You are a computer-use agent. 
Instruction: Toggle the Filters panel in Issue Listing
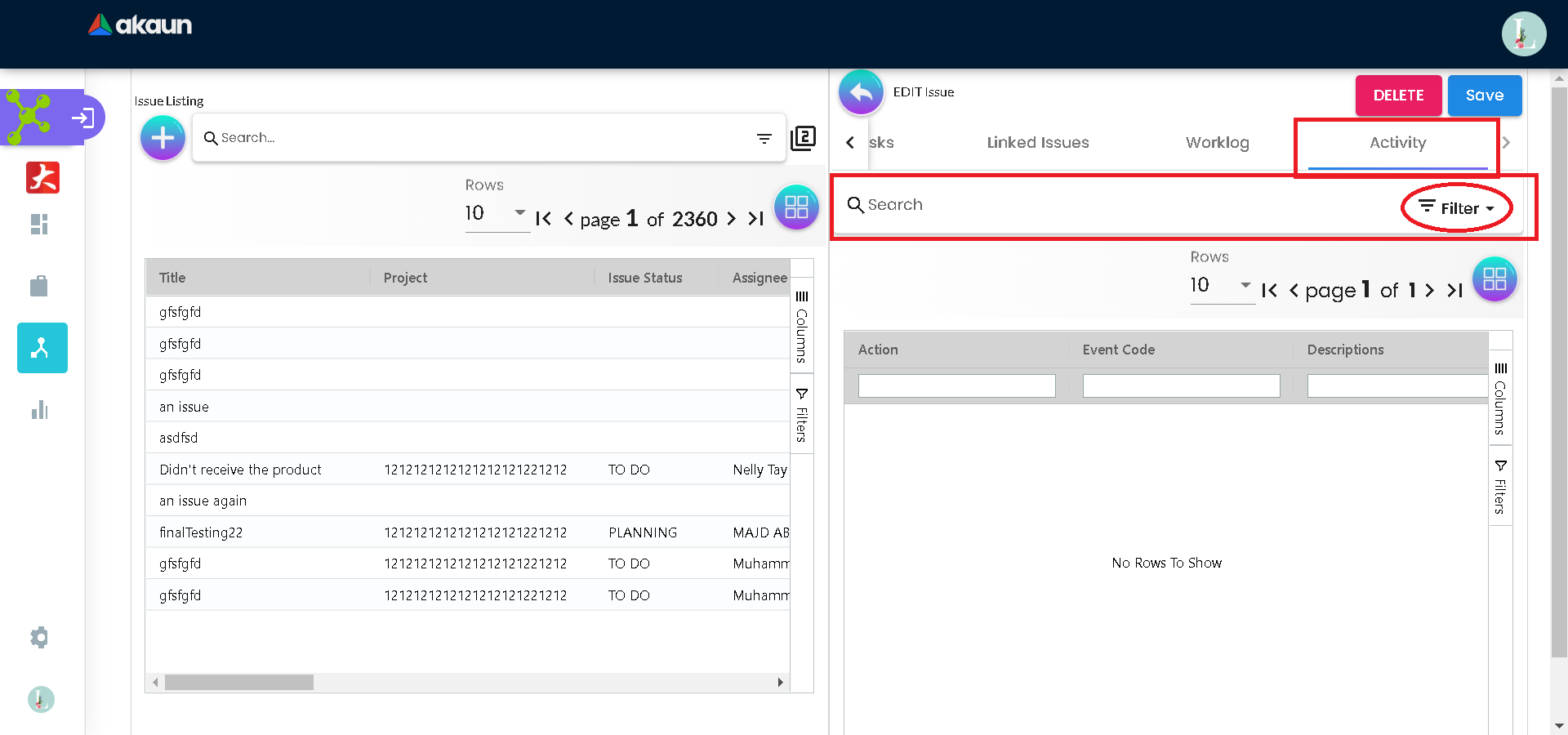click(802, 415)
